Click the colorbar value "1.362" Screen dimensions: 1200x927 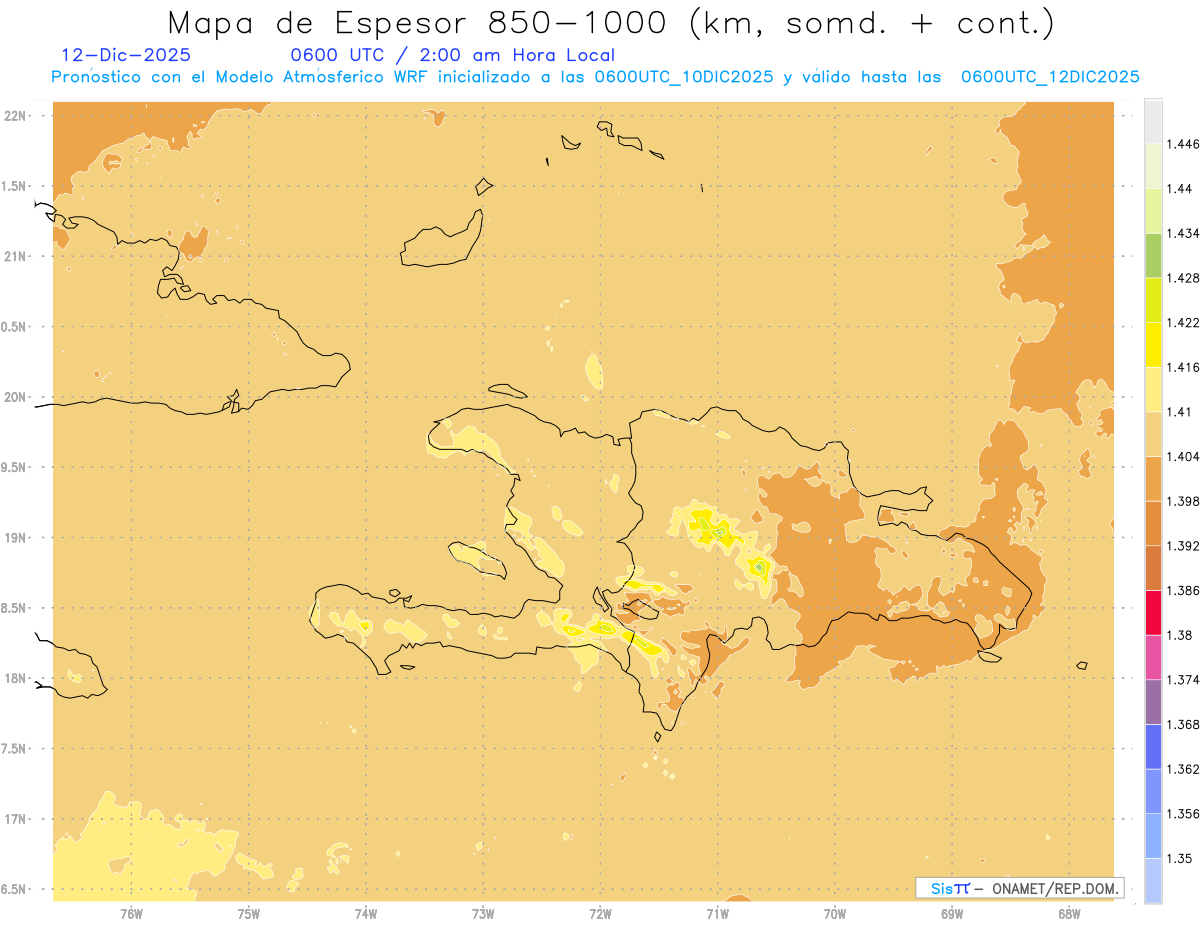click(1183, 769)
